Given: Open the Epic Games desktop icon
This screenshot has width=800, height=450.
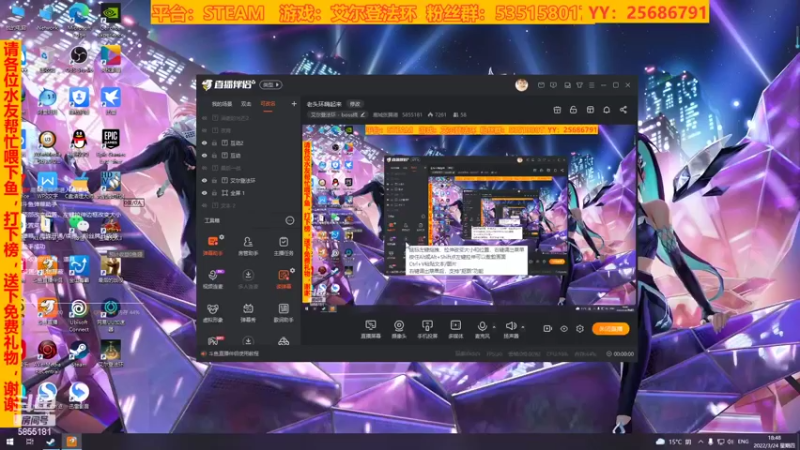Looking at the screenshot, I should (111, 145).
